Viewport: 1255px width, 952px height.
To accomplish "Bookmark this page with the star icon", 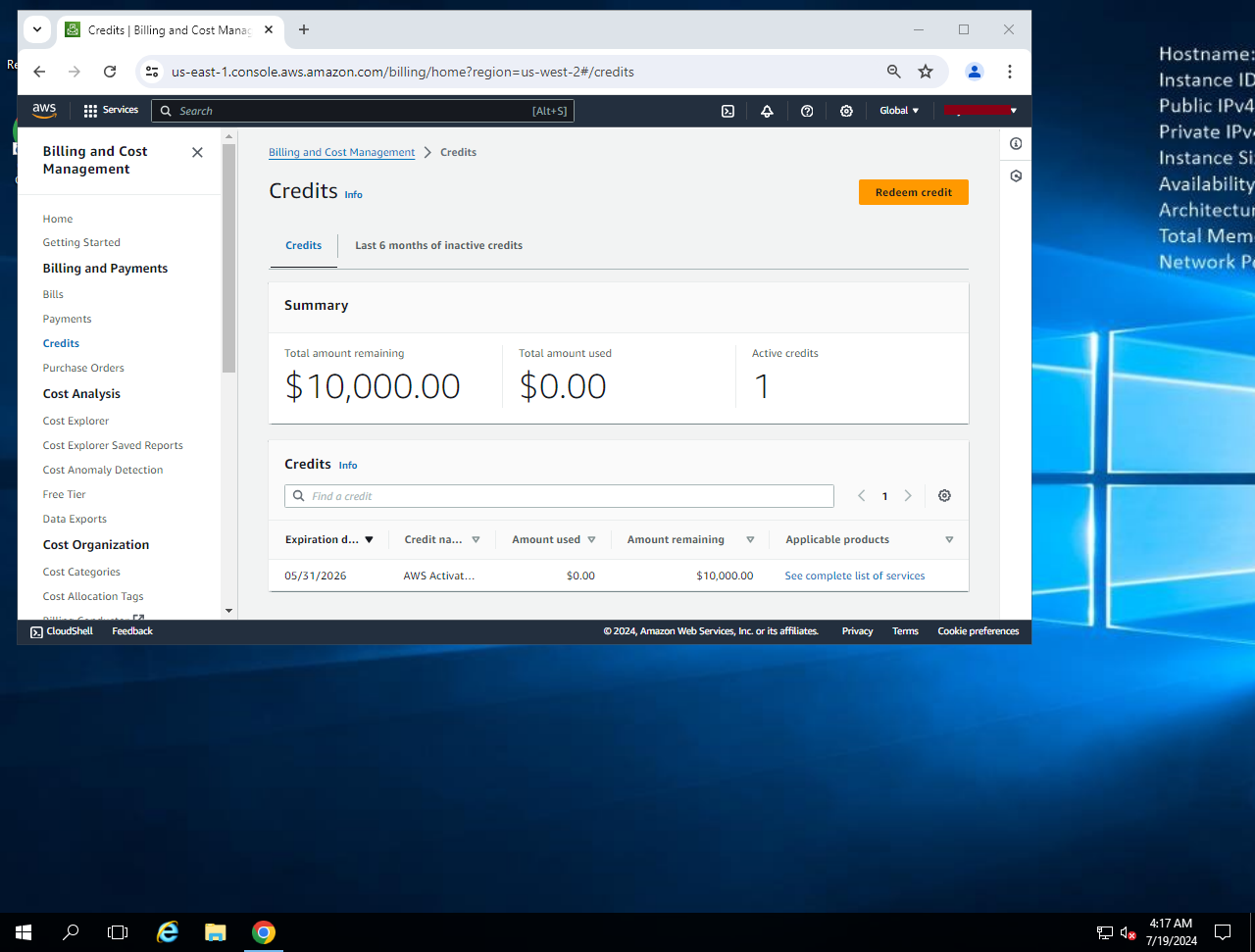I will 926,72.
